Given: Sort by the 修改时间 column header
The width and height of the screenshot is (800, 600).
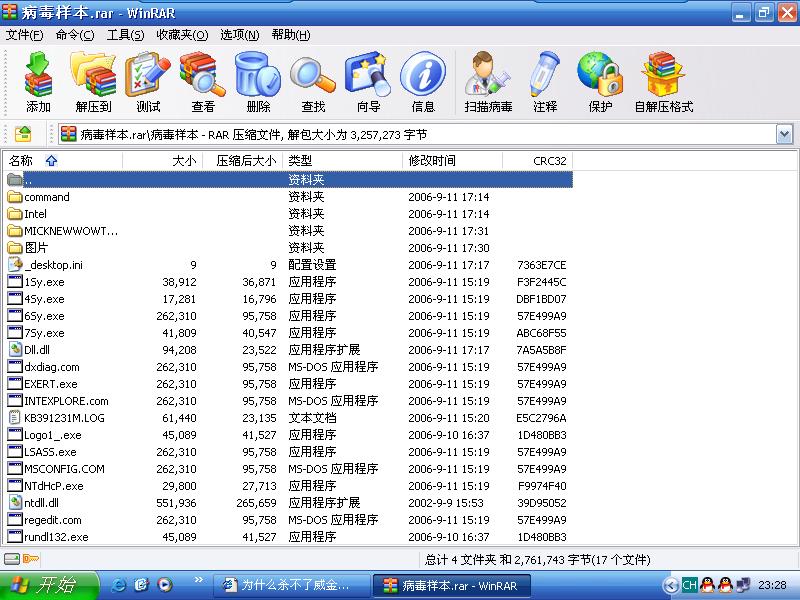Looking at the screenshot, I should 453,161.
